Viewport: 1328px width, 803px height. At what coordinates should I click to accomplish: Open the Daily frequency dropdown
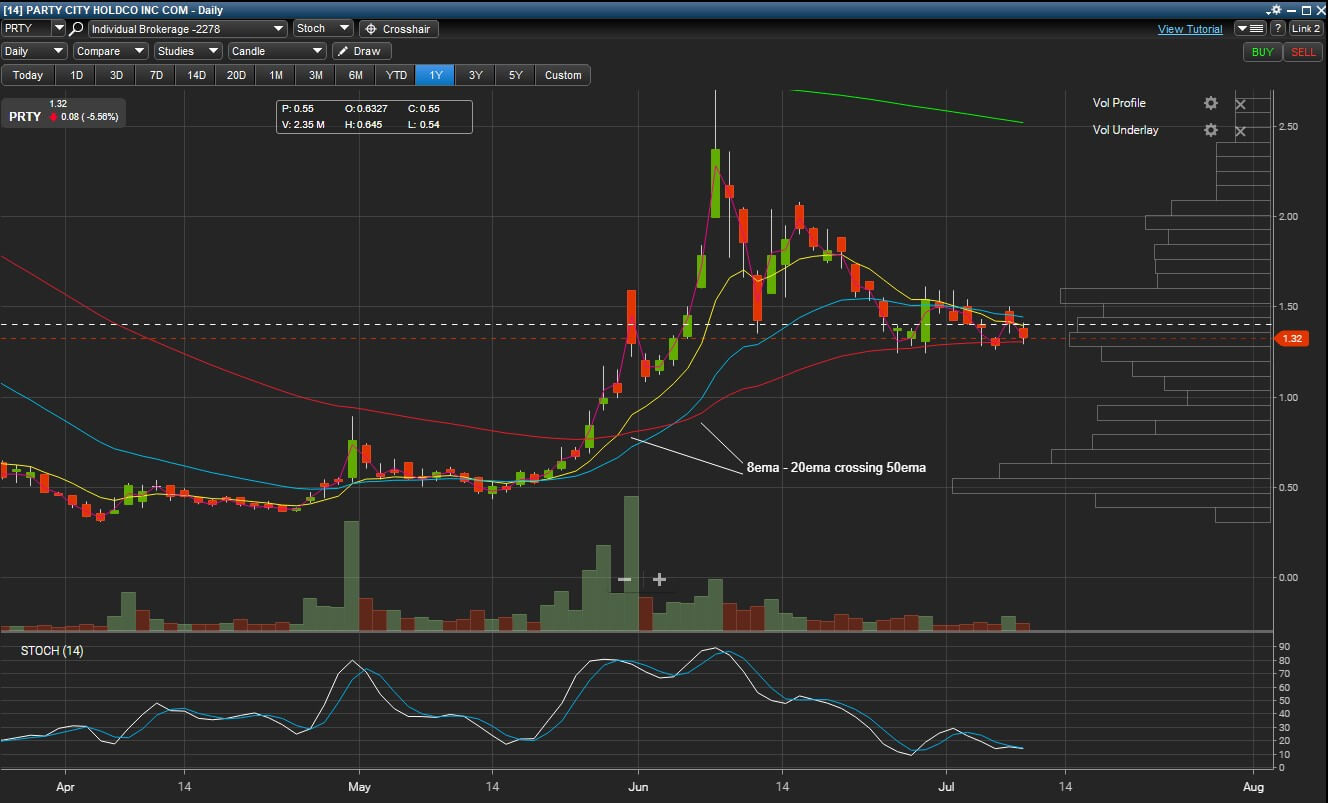pyautogui.click(x=34, y=51)
